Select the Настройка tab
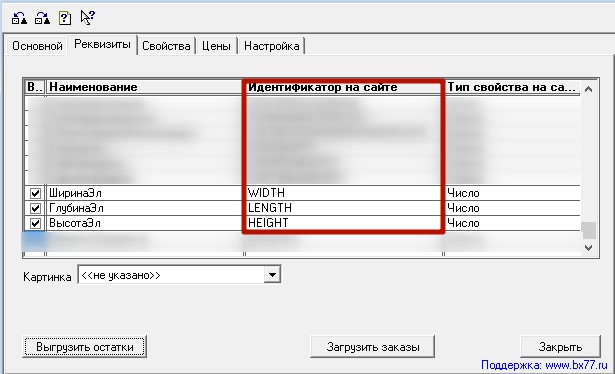Viewport: 615px width, 374px height. (x=271, y=46)
